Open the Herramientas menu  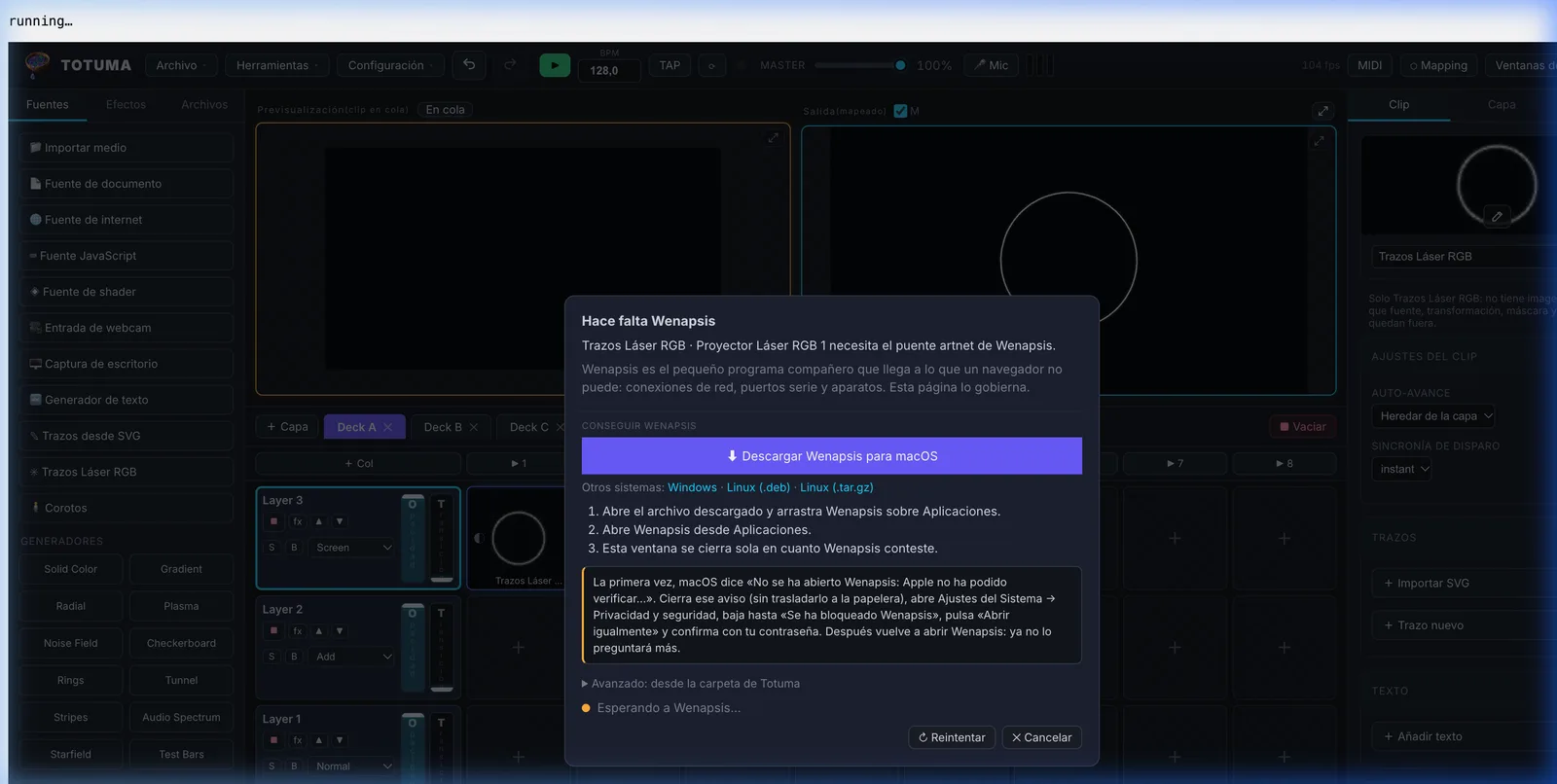pos(276,65)
